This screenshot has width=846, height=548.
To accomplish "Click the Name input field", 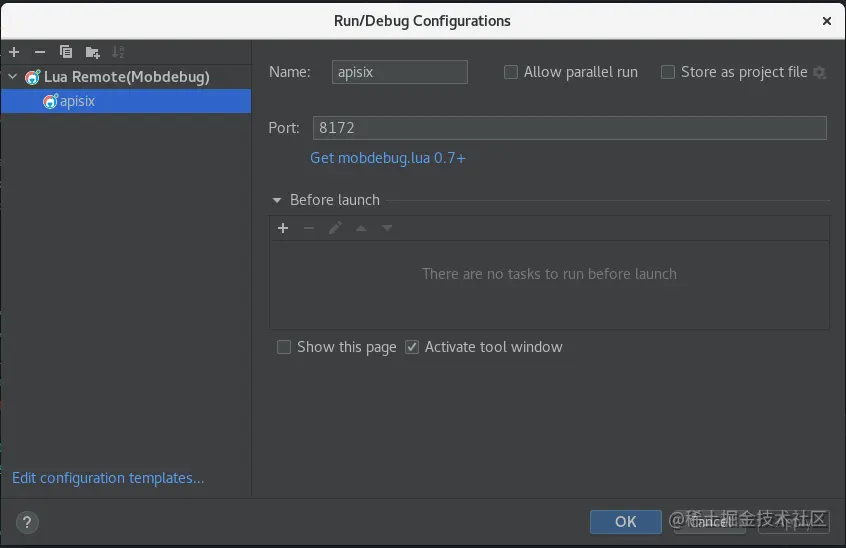I will tap(399, 72).
